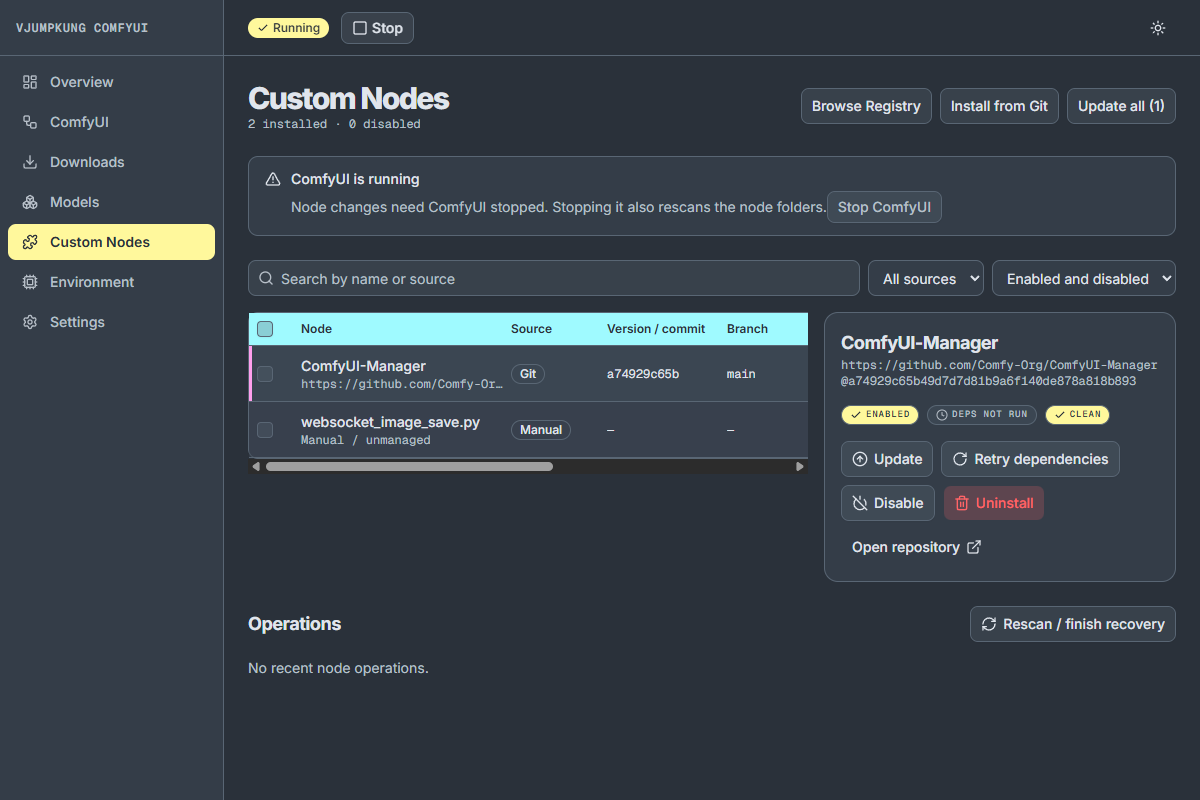
Task: Click the Manual source badge
Action: tap(541, 430)
